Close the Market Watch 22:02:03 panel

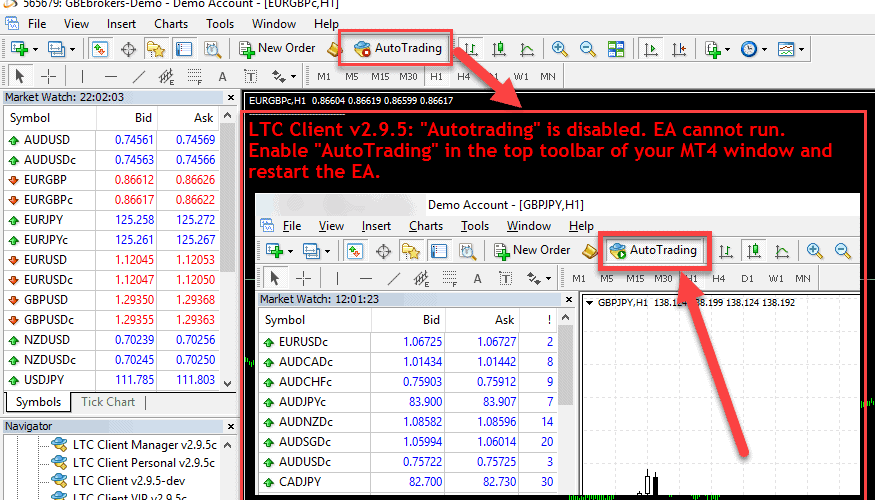click(231, 98)
